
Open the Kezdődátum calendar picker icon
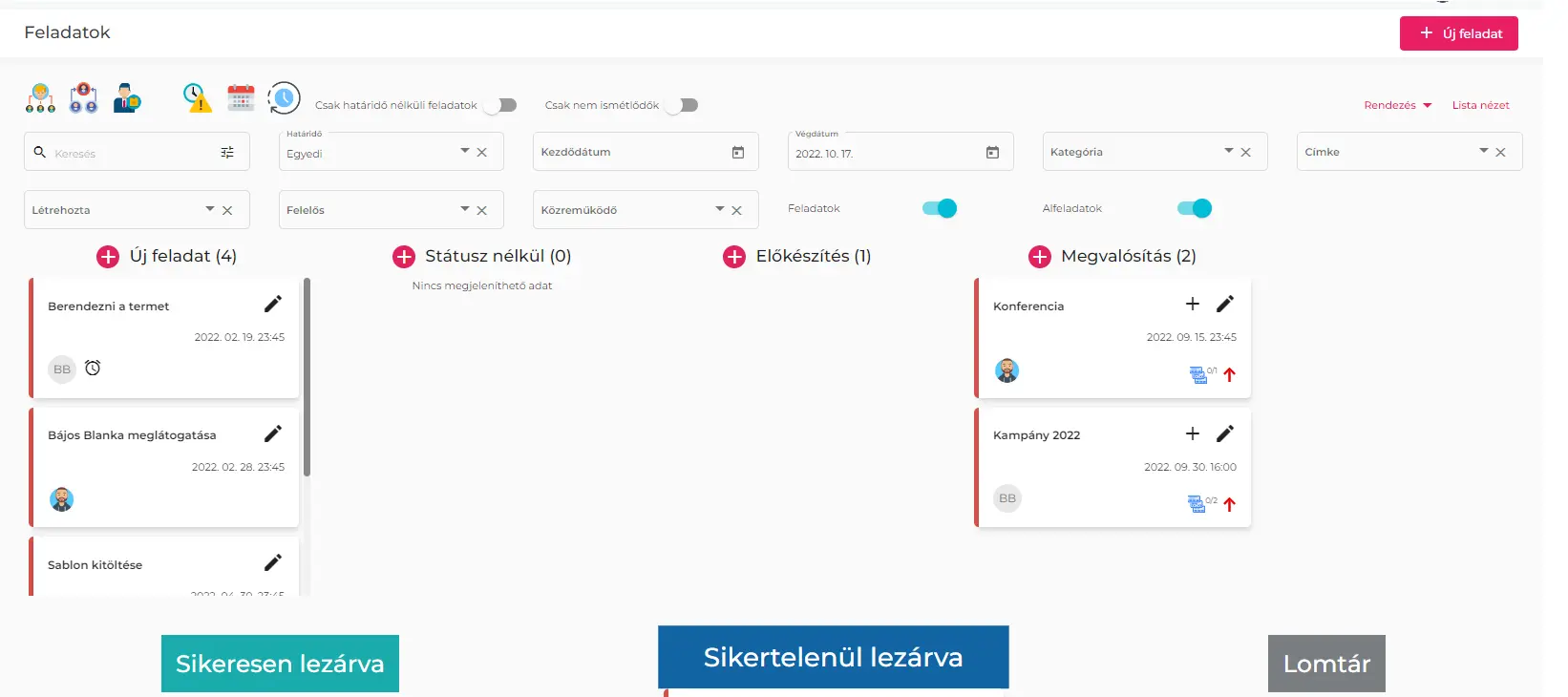point(738,153)
